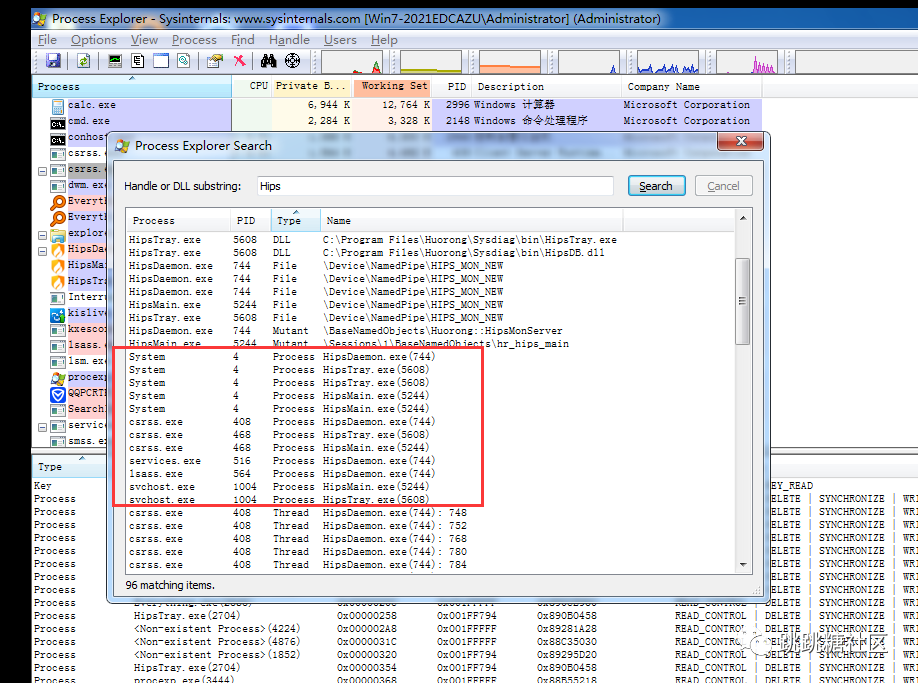Sort search results by Process column
Screen dimensions: 918x683
click(x=178, y=221)
